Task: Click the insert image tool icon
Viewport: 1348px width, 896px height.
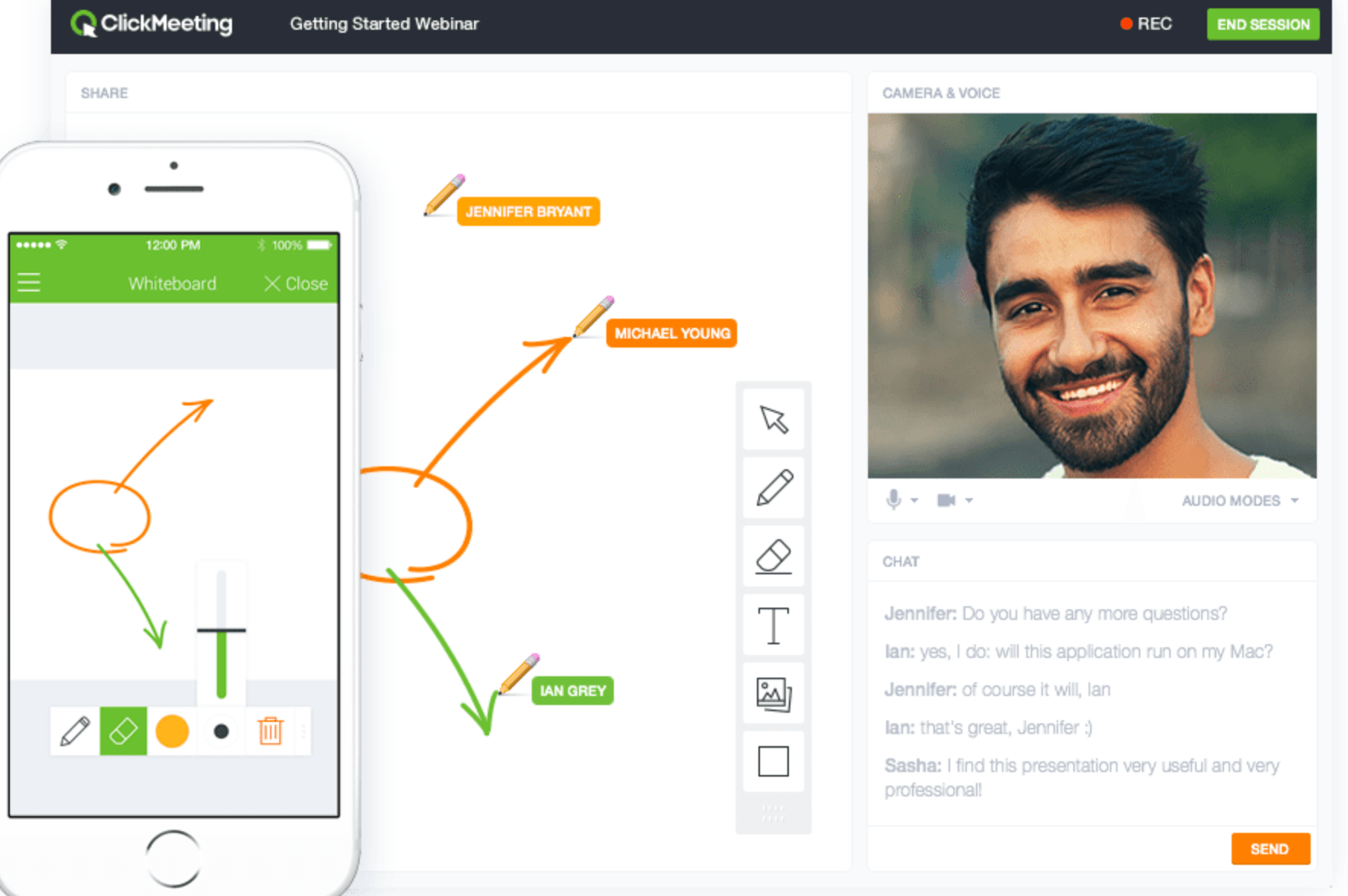Action: coord(773,694)
